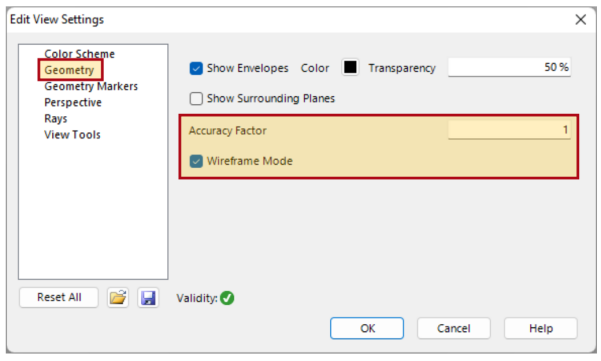This screenshot has width=601, height=361.
Task: Click the green Validity checkmark icon
Action: 227,298
